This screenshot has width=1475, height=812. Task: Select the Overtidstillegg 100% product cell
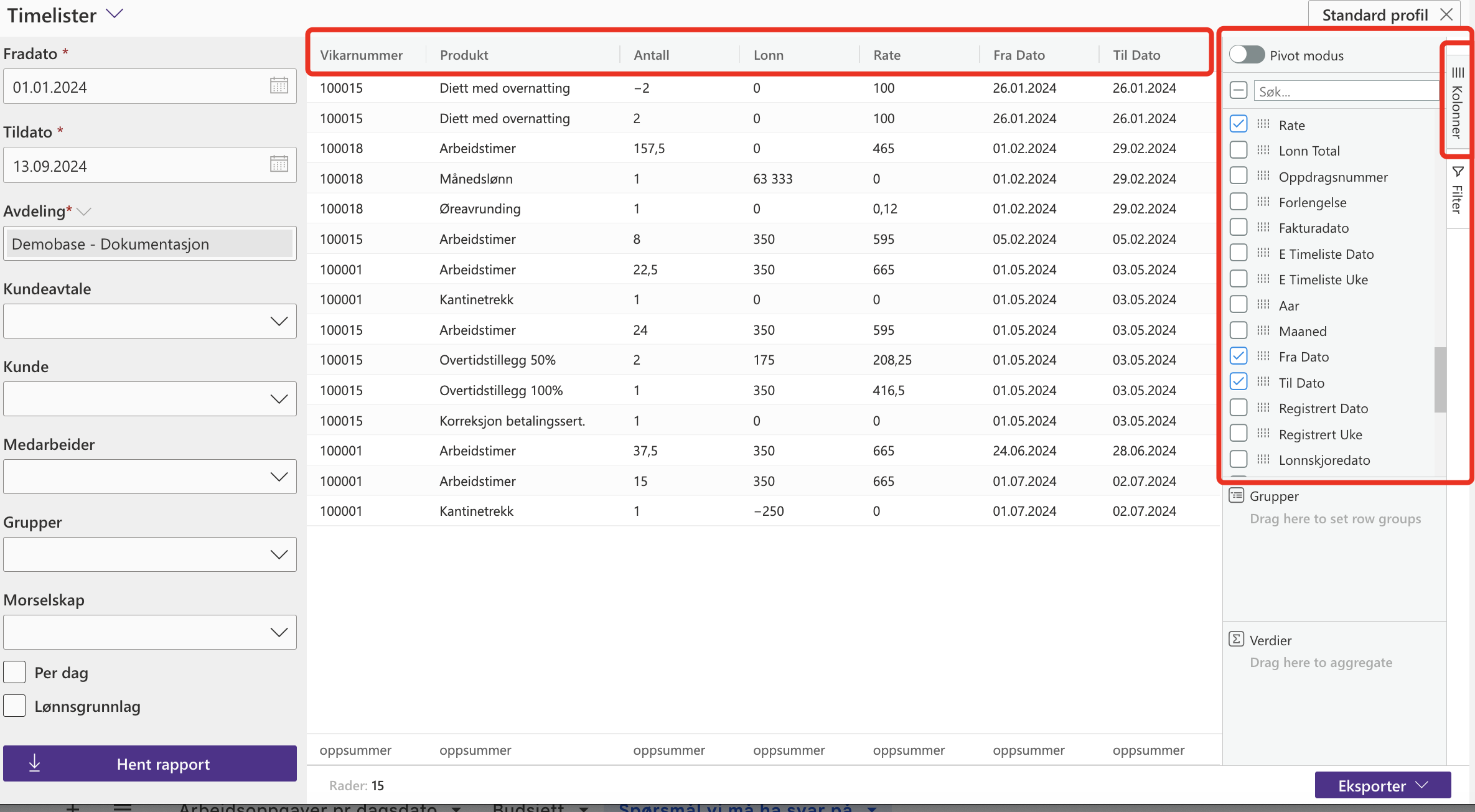pos(501,390)
